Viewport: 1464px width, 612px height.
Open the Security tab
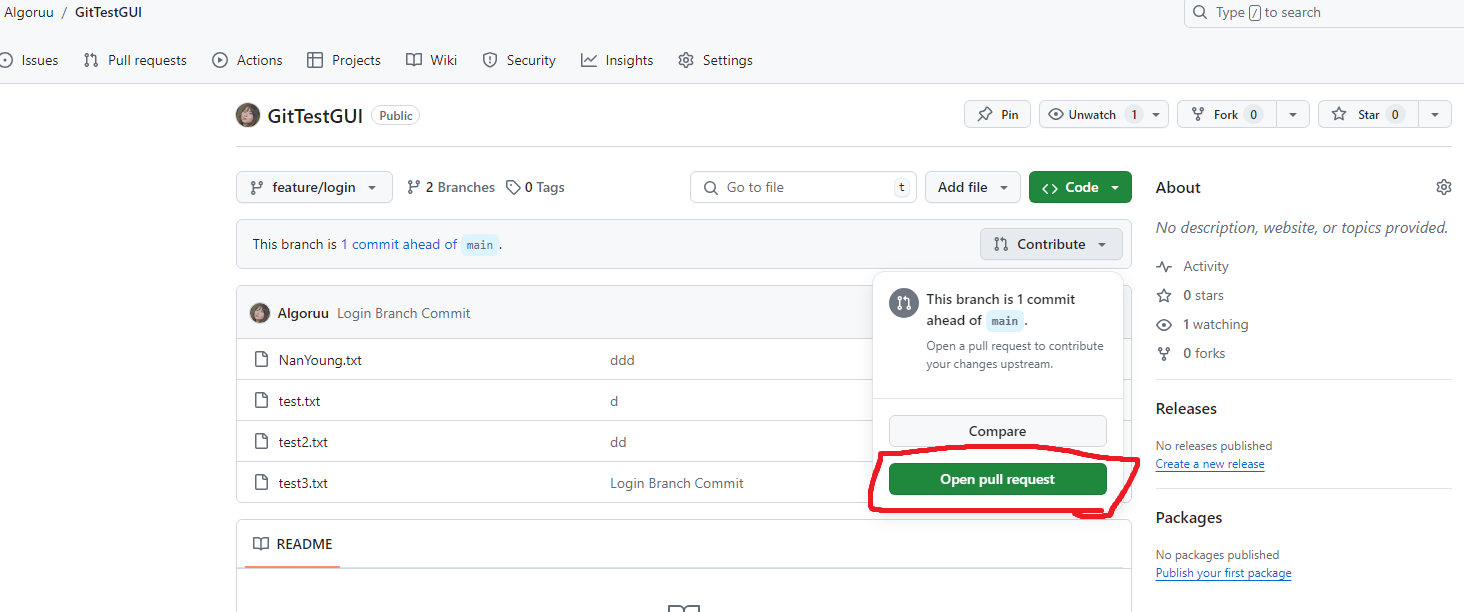pos(518,60)
